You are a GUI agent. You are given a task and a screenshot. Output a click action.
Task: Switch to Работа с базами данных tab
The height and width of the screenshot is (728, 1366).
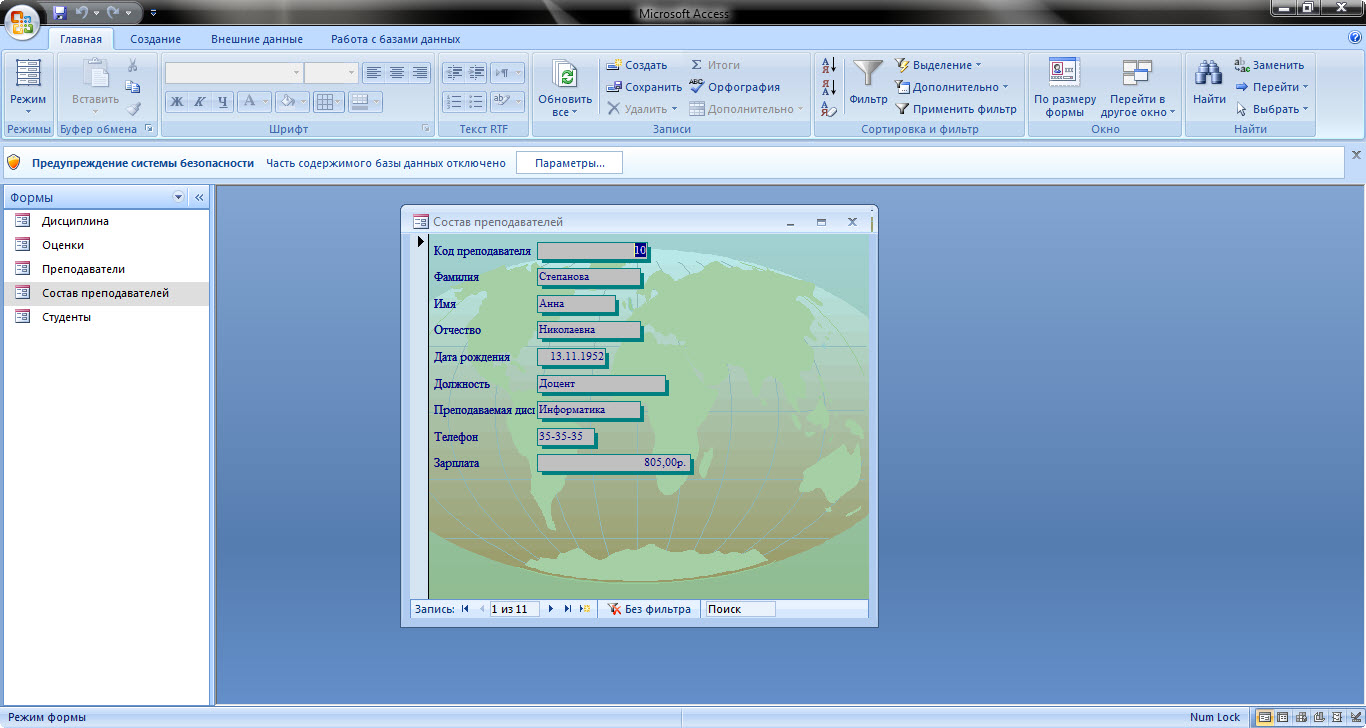[x=396, y=39]
